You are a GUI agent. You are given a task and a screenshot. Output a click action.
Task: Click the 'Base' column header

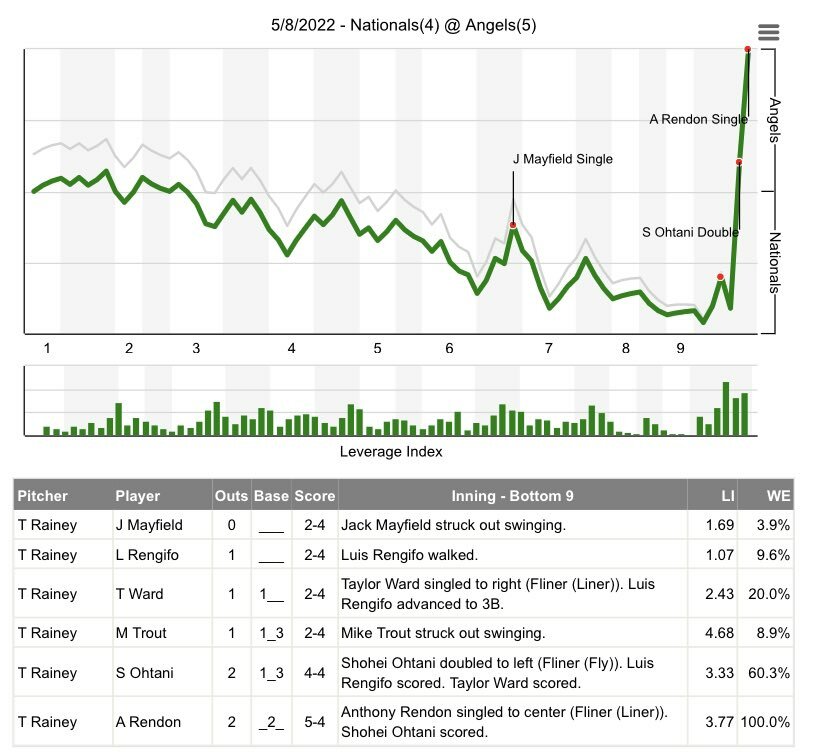[271, 496]
